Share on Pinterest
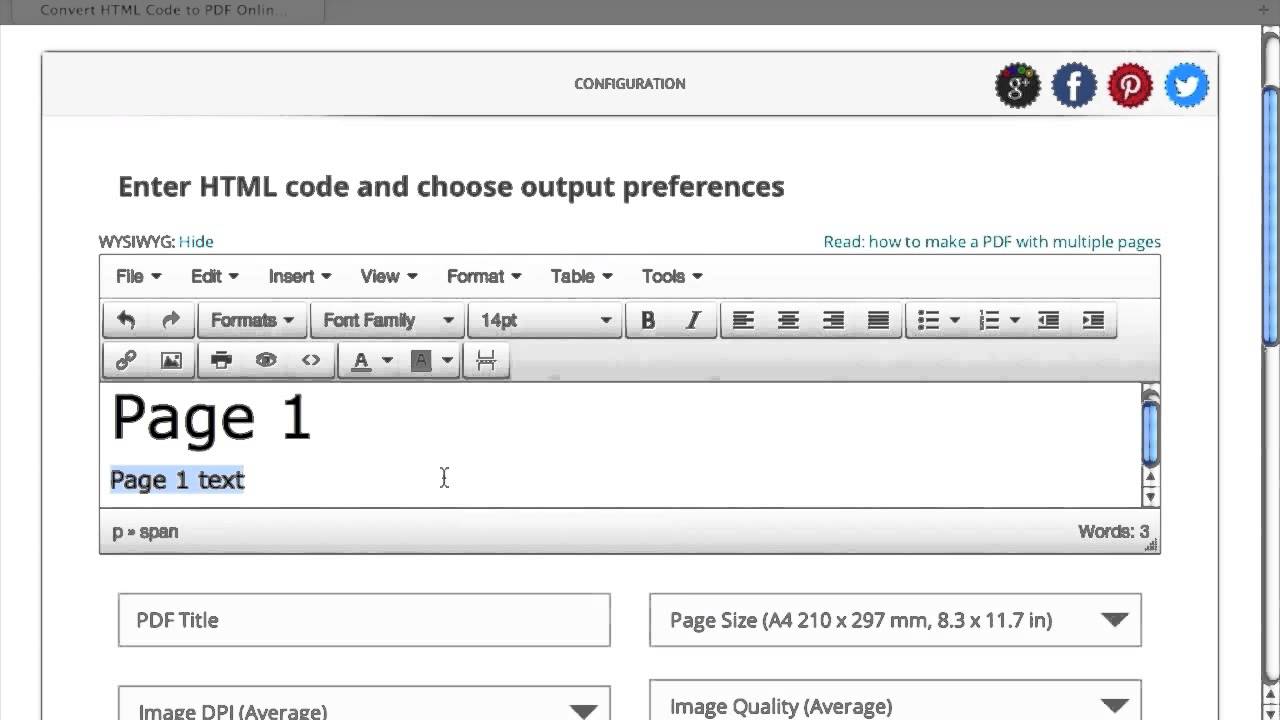This screenshot has height=720, width=1280. [x=1130, y=86]
